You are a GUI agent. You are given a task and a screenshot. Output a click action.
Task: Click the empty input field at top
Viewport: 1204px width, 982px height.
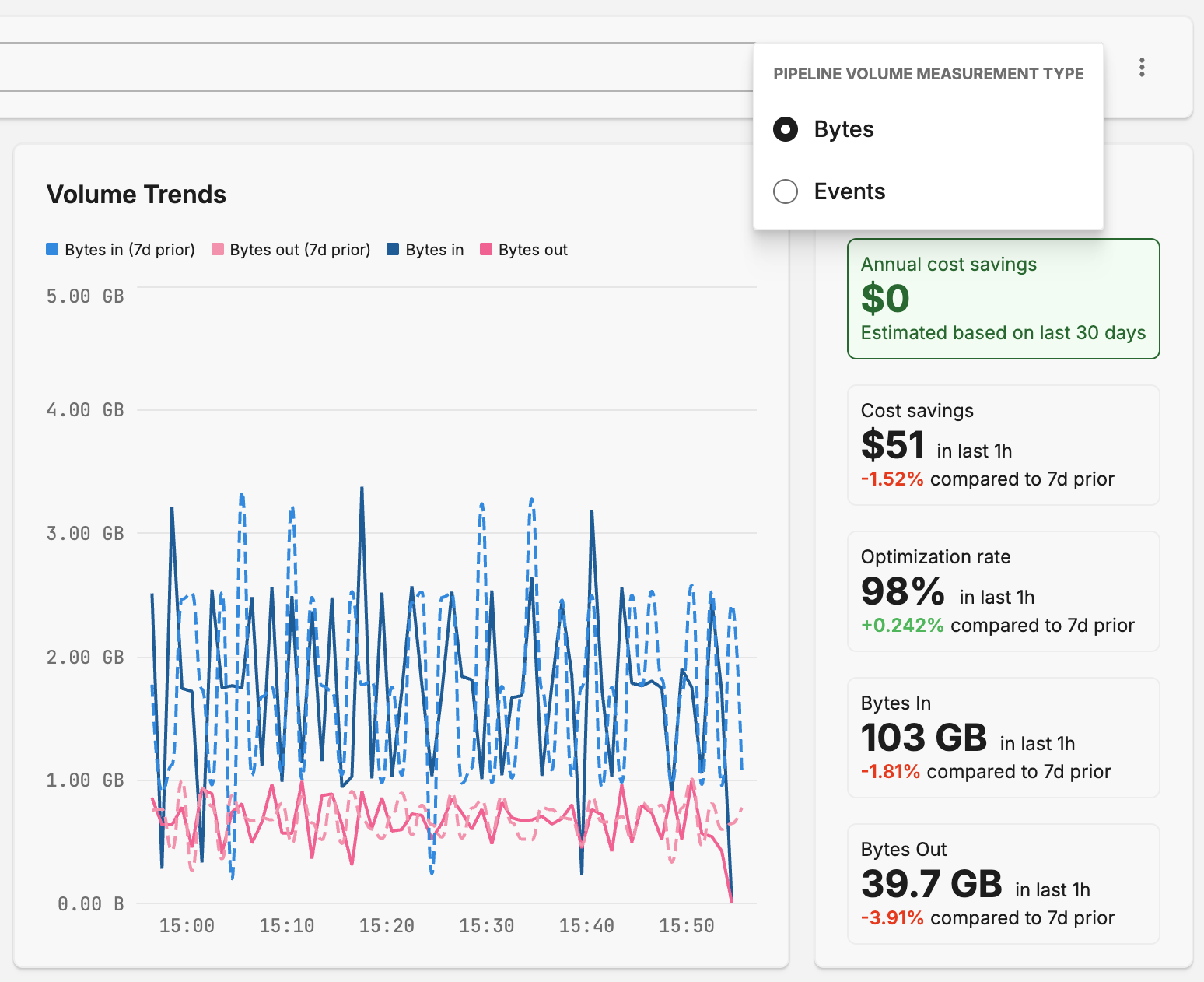tap(373, 67)
